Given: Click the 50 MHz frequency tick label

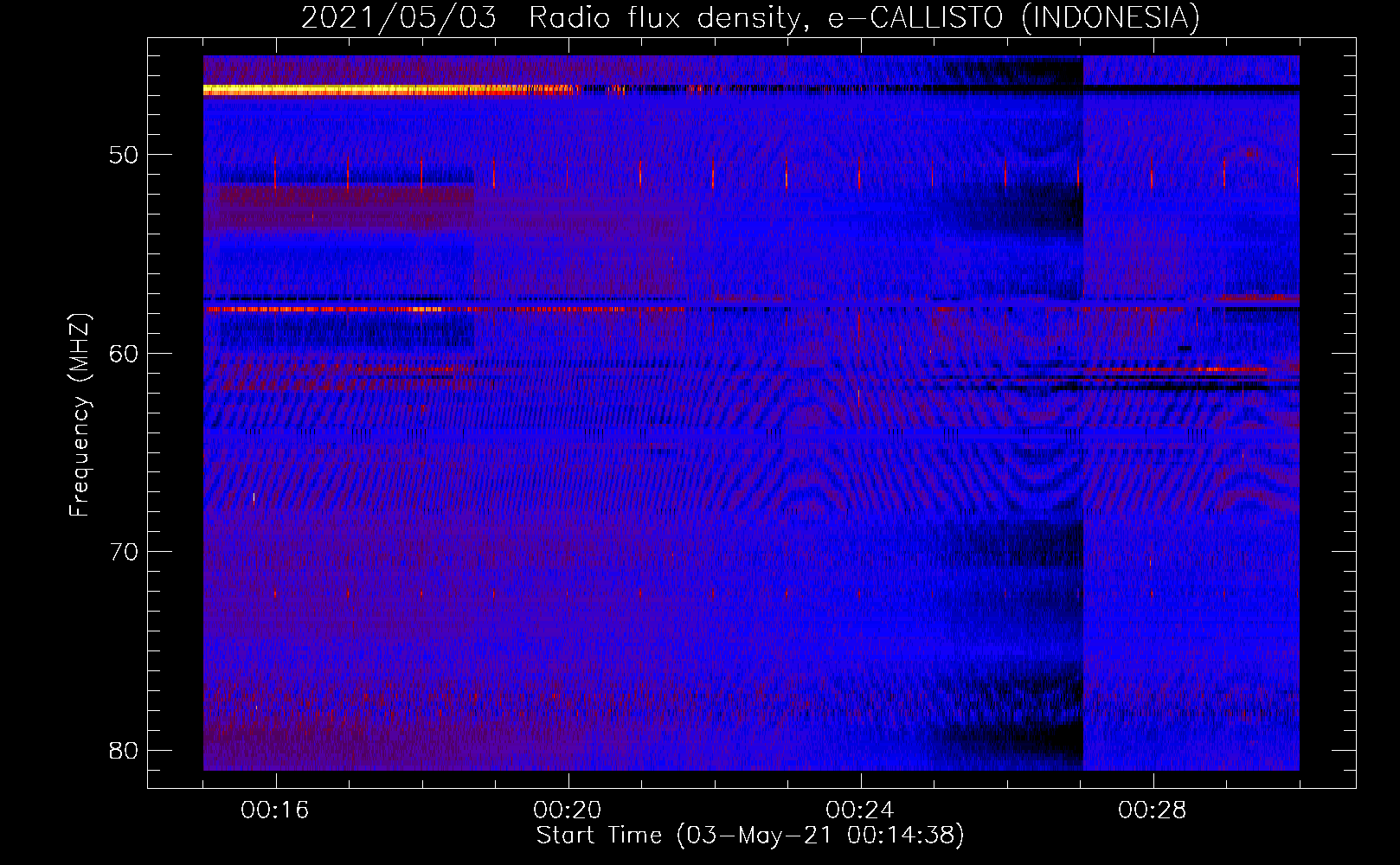Looking at the screenshot, I should [x=124, y=155].
